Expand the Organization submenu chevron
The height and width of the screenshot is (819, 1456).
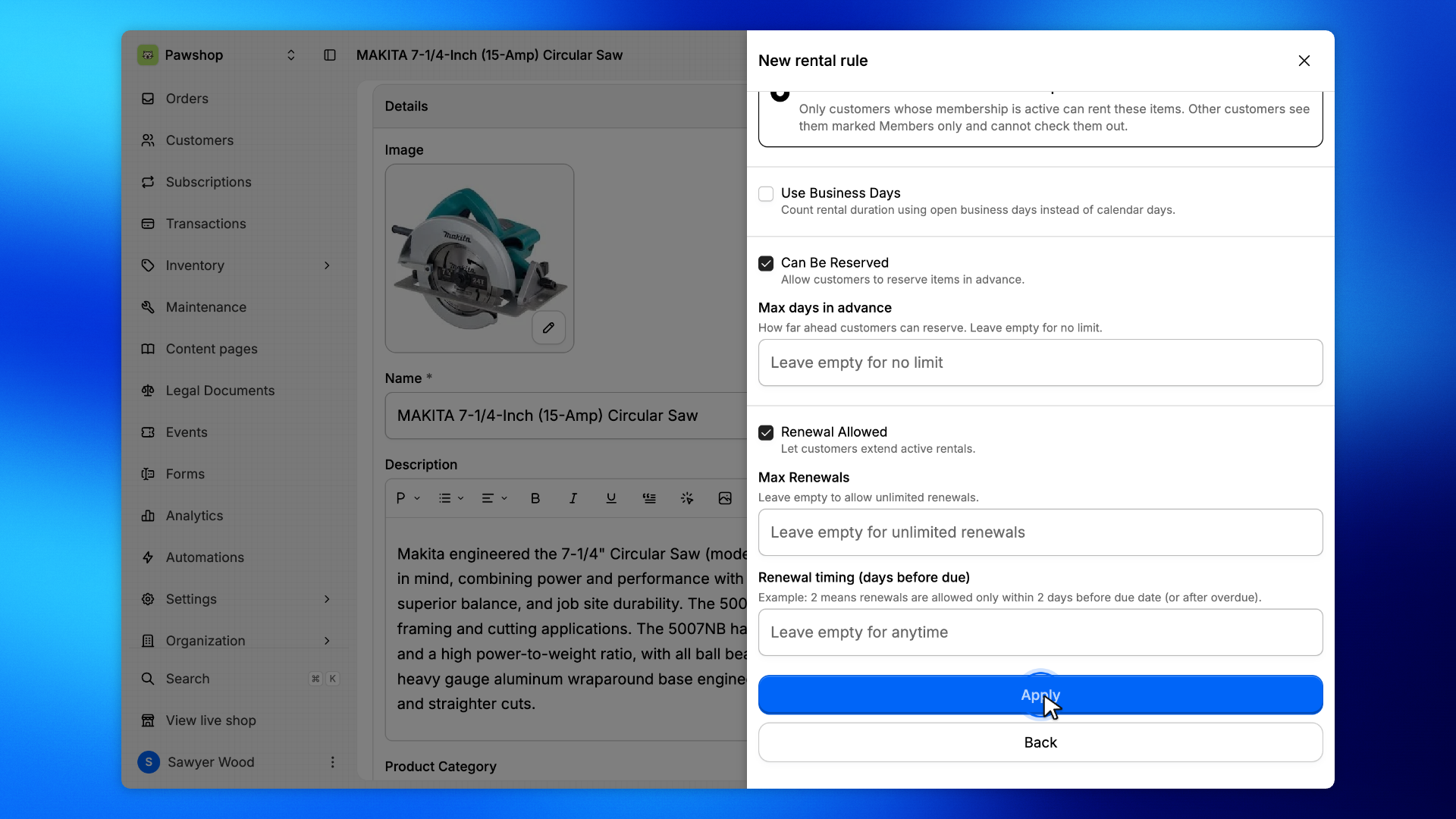(327, 641)
